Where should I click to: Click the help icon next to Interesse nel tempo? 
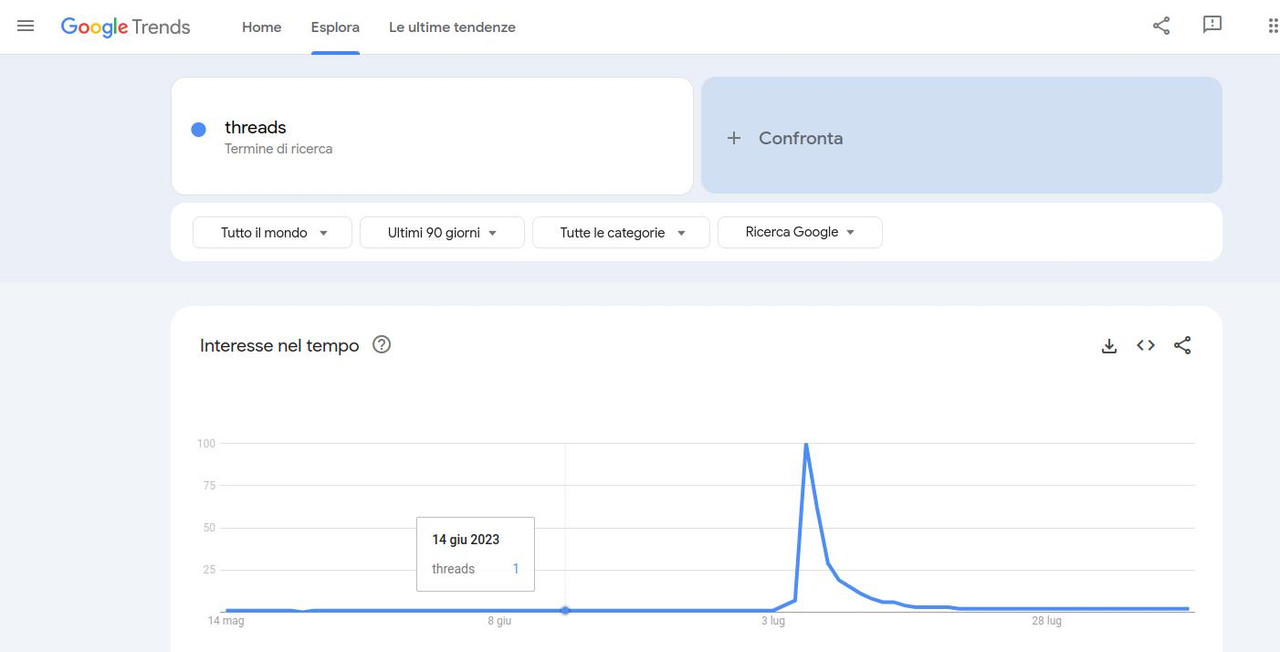tap(381, 345)
